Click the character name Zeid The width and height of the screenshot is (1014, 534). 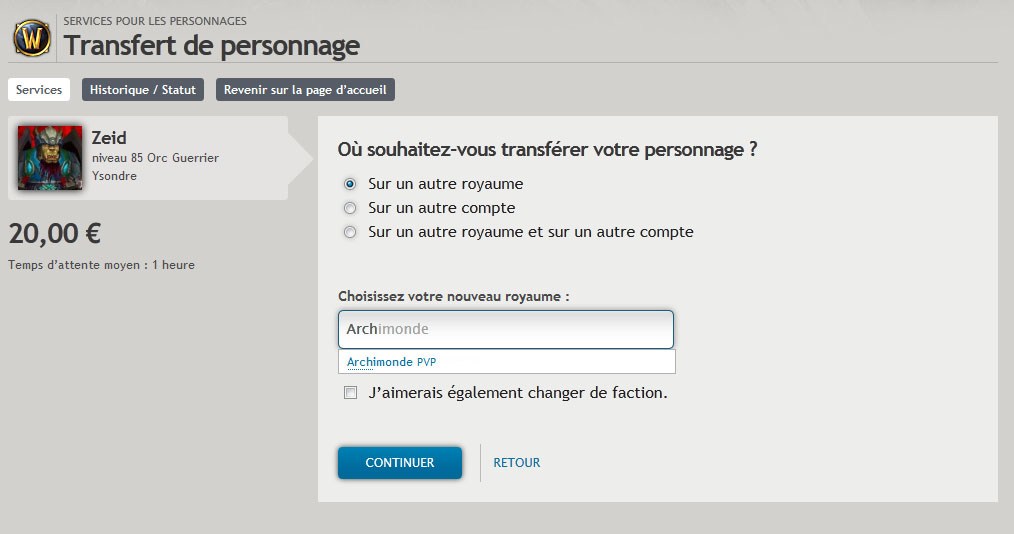tap(109, 138)
